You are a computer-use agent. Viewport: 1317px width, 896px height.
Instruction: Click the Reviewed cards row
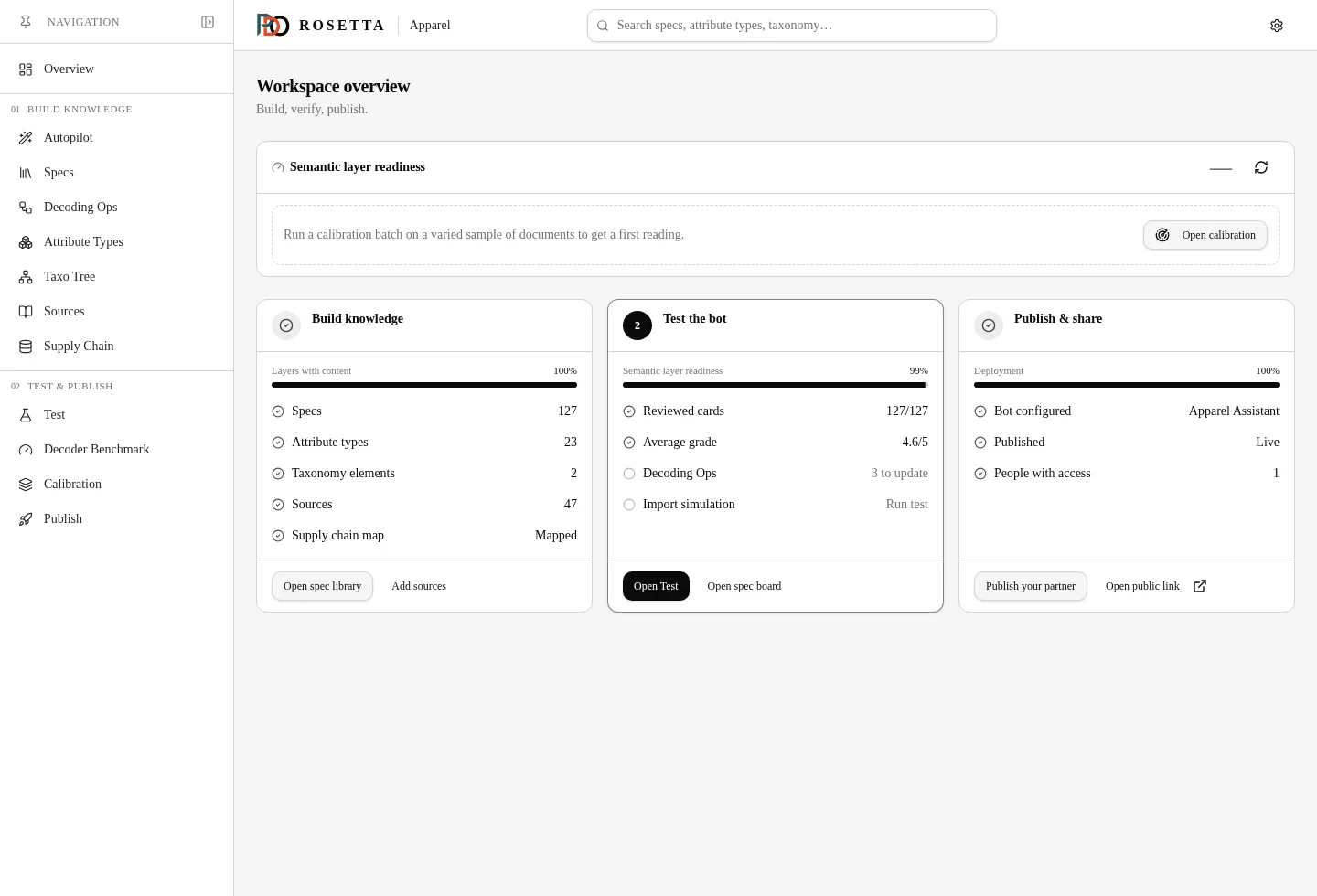tap(776, 411)
